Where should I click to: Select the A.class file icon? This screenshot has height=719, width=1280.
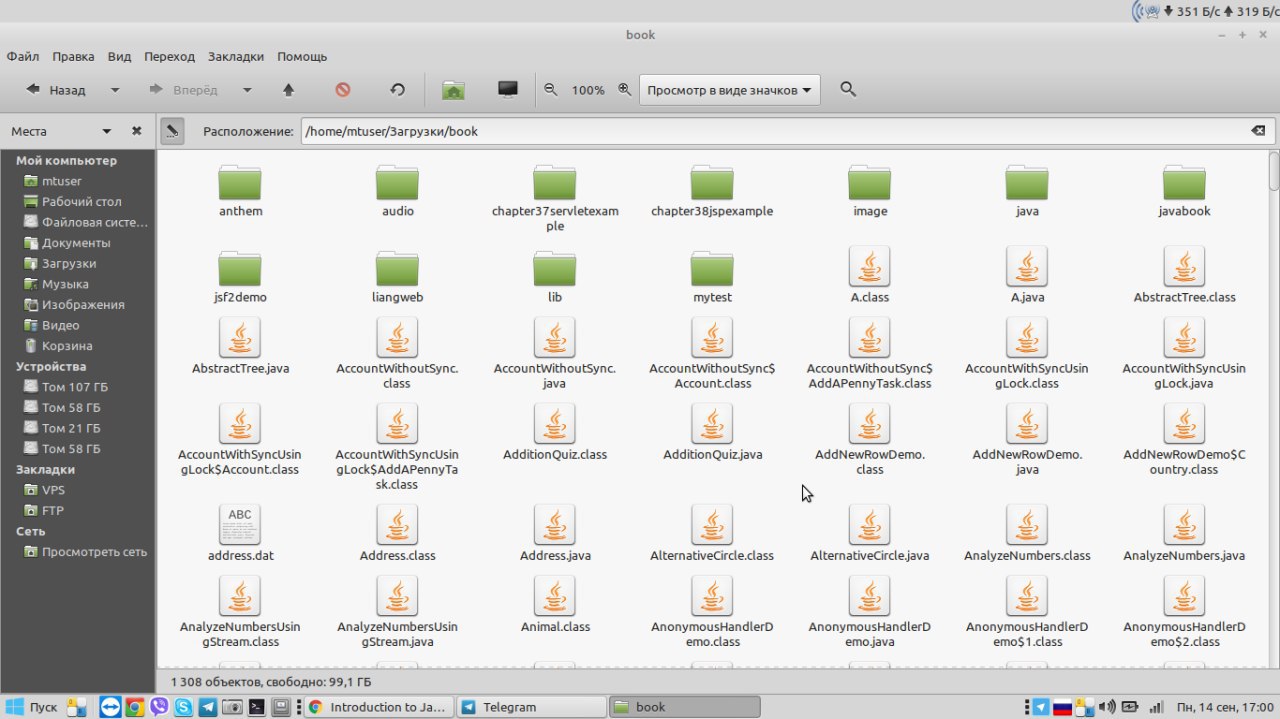869,266
